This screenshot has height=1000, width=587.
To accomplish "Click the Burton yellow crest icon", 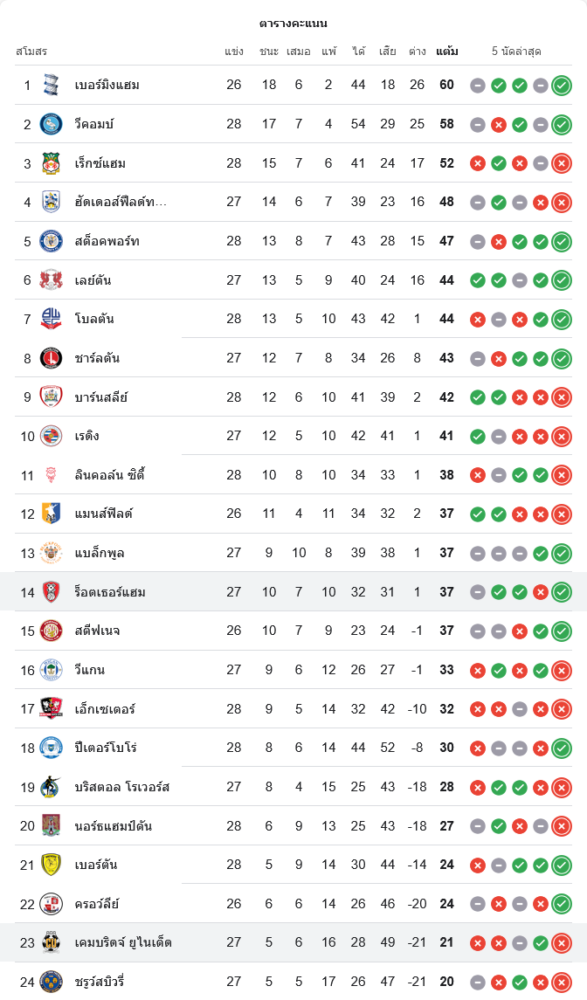I will click(51, 865).
